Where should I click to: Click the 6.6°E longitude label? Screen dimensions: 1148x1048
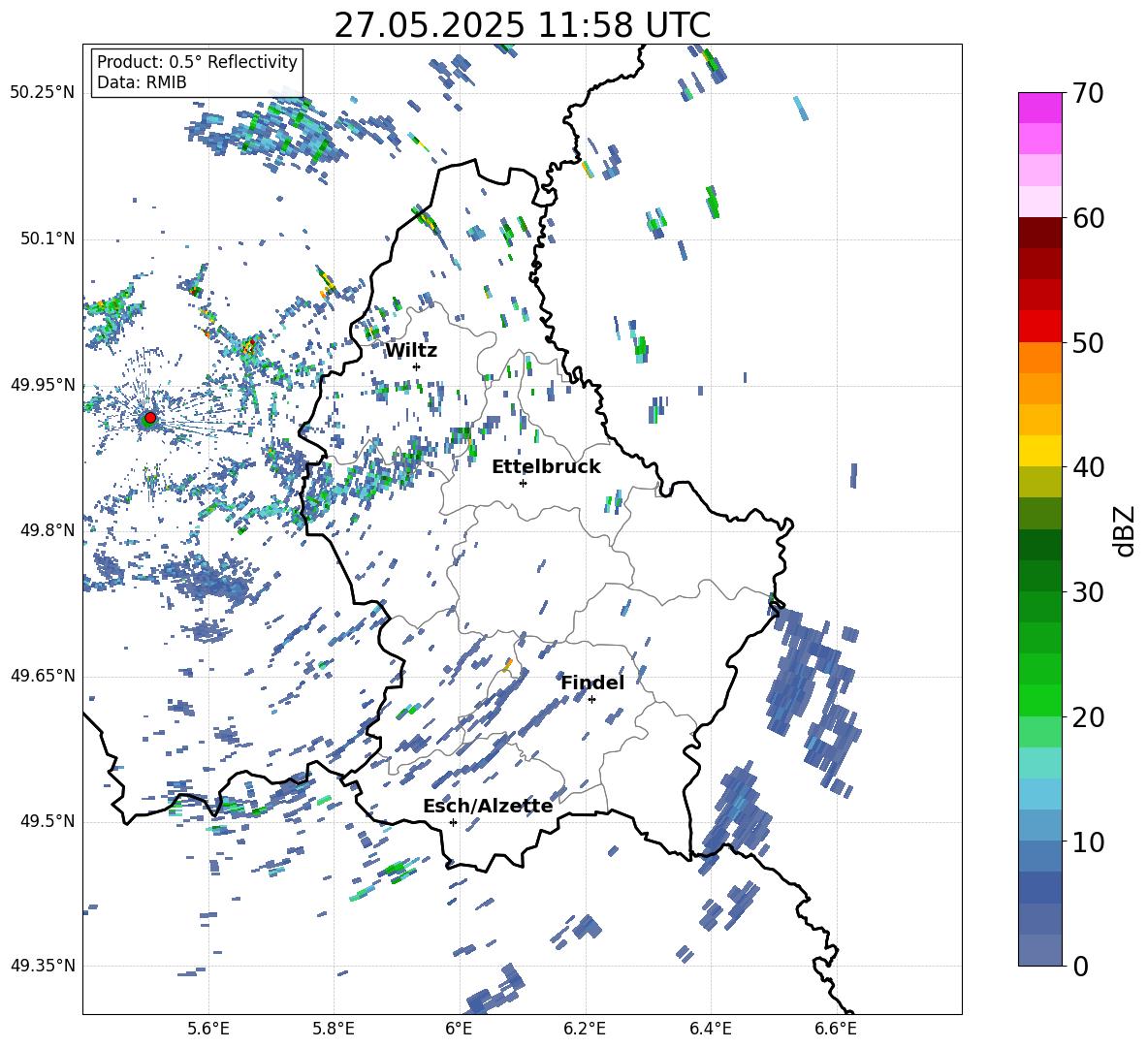tap(836, 1029)
